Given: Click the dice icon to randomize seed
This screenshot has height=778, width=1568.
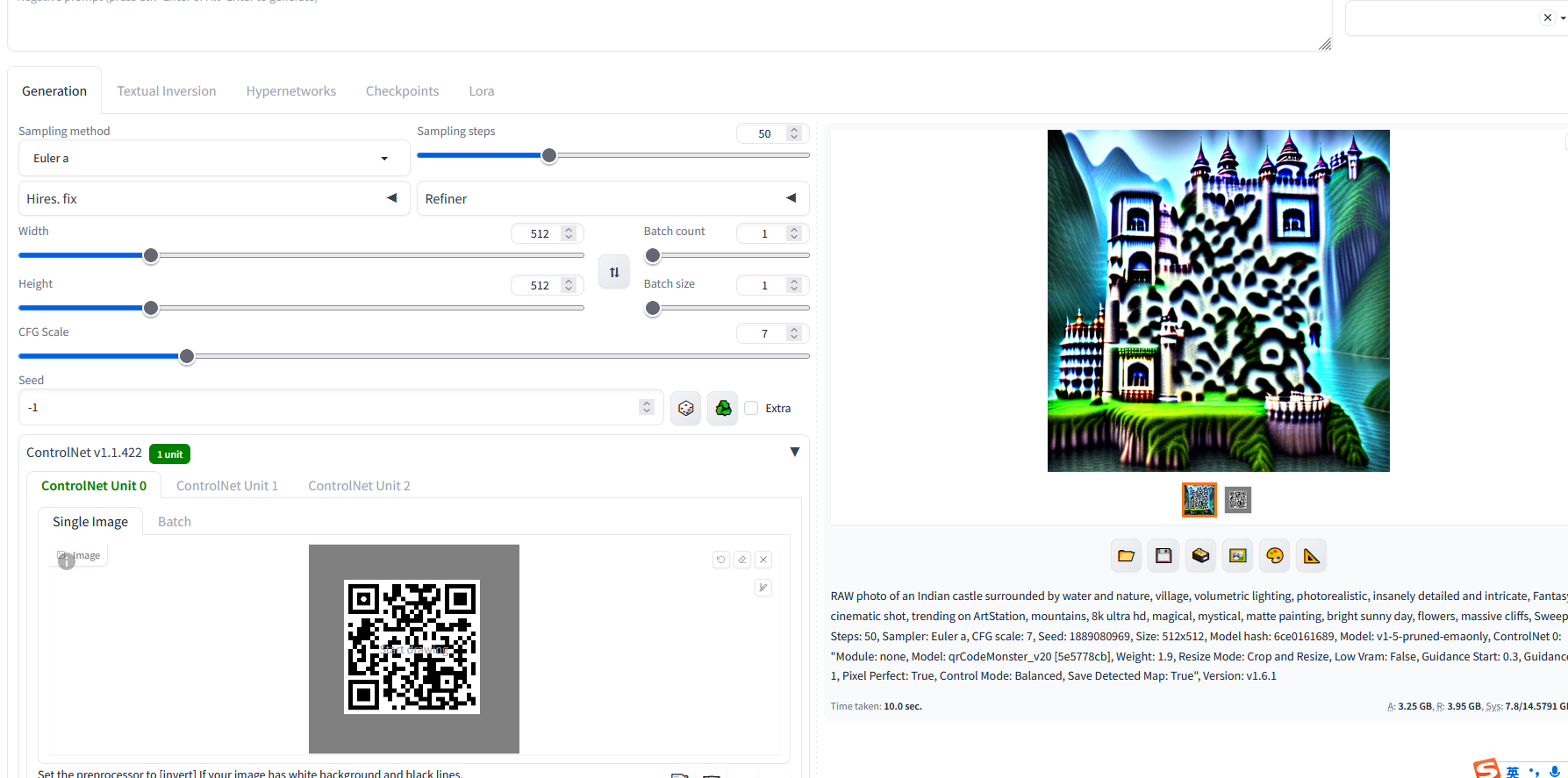Looking at the screenshot, I should (x=686, y=408).
